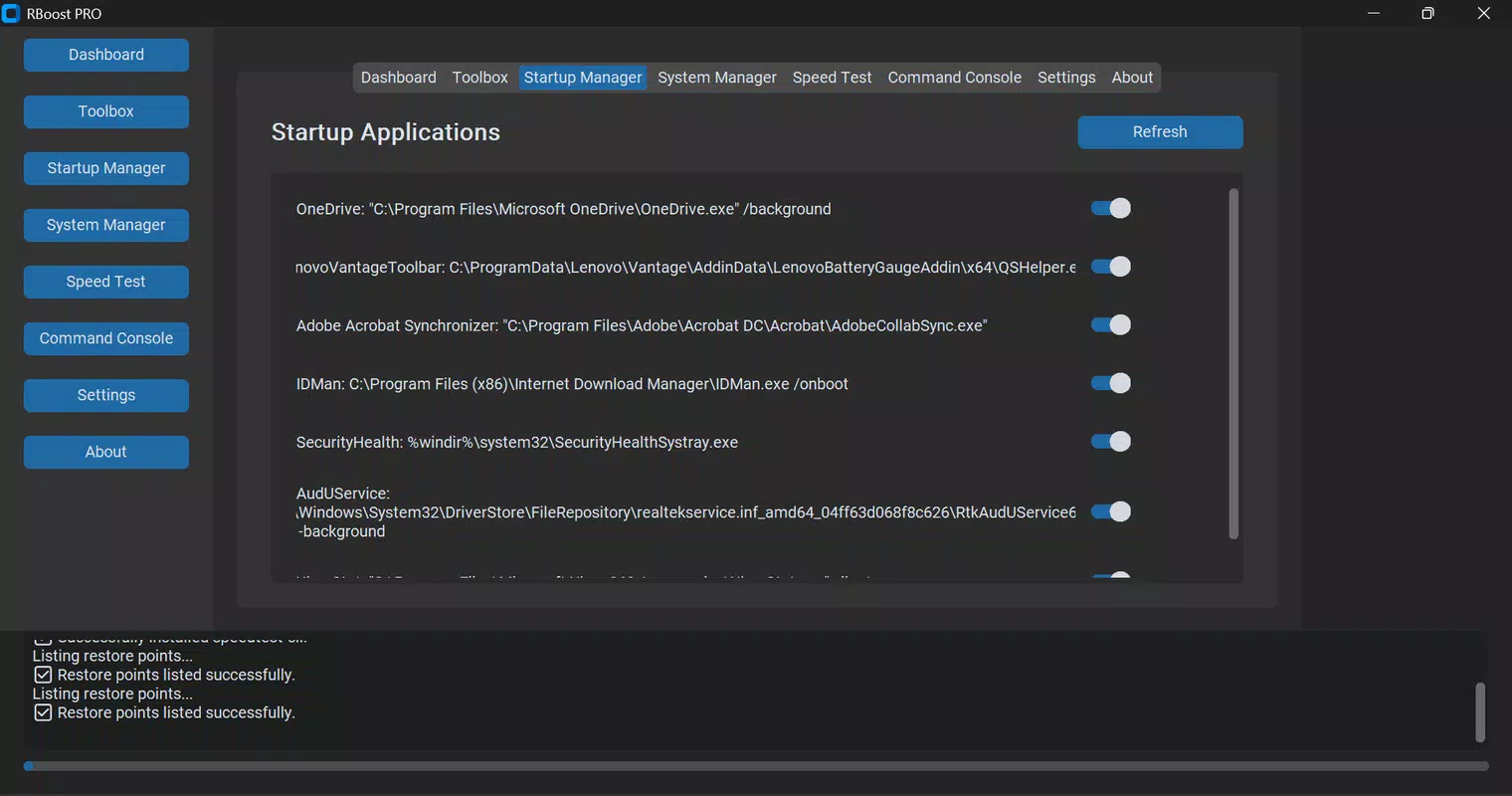Switch to the System Manager tab
This screenshot has width=1512, height=796.
716,78
